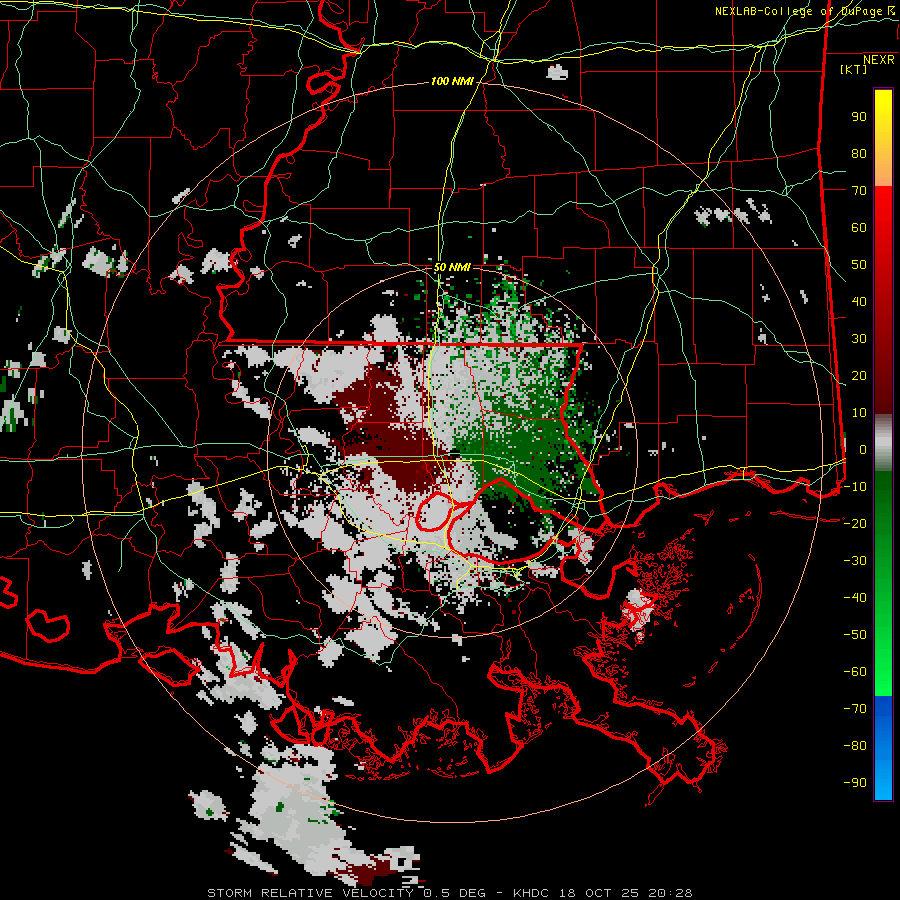Click the NEXR label above the scale

click(x=879, y=60)
